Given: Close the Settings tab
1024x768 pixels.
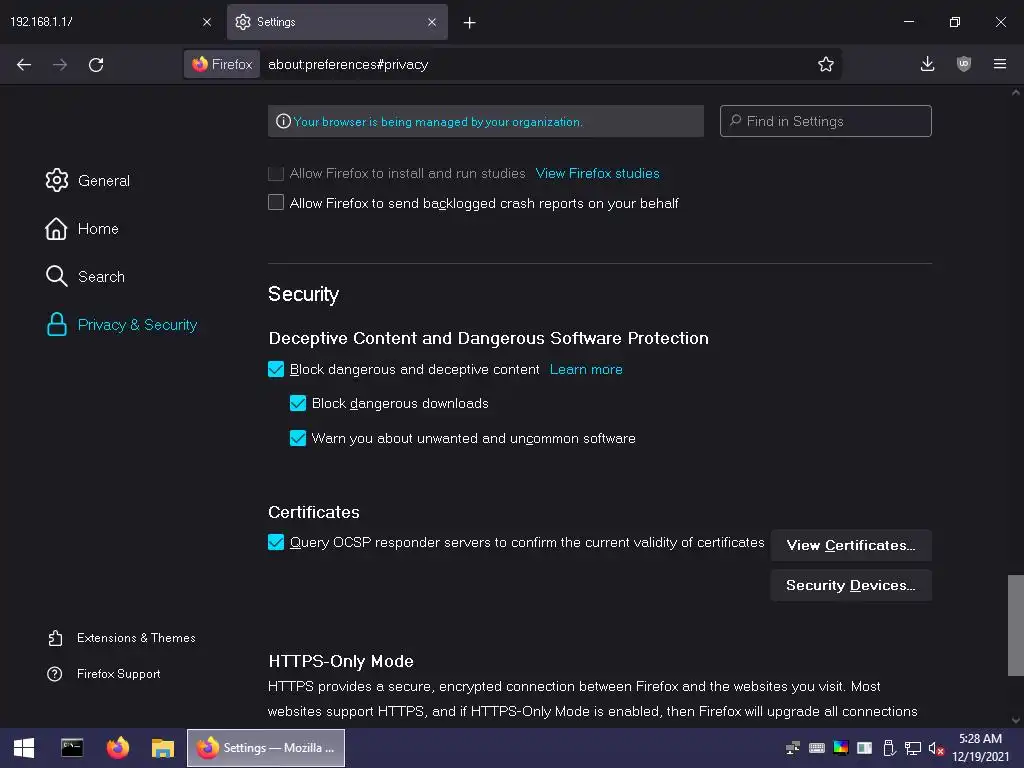Looking at the screenshot, I should point(432,22).
